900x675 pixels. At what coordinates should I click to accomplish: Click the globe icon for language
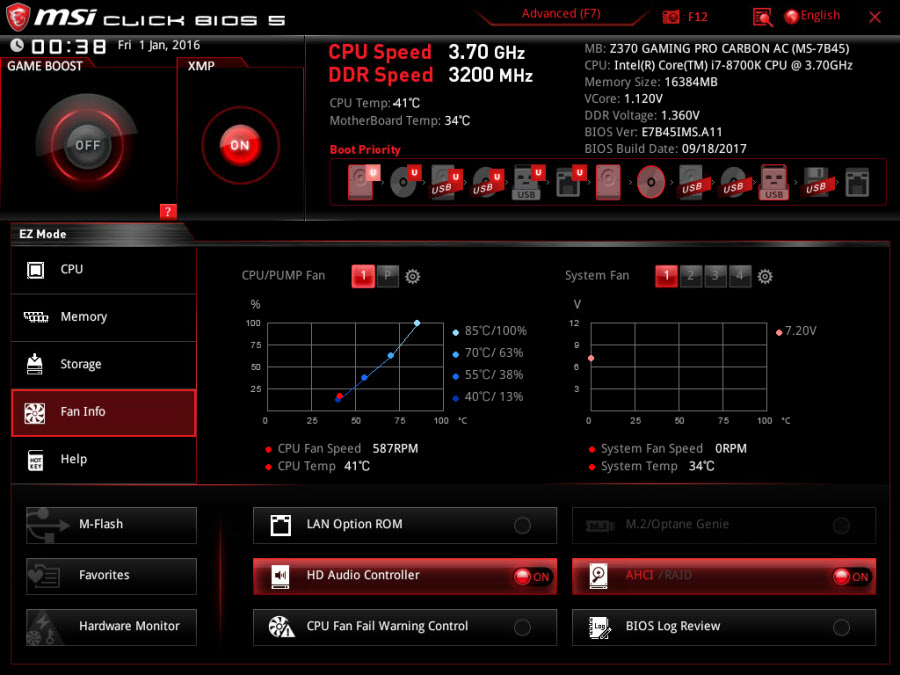point(792,16)
